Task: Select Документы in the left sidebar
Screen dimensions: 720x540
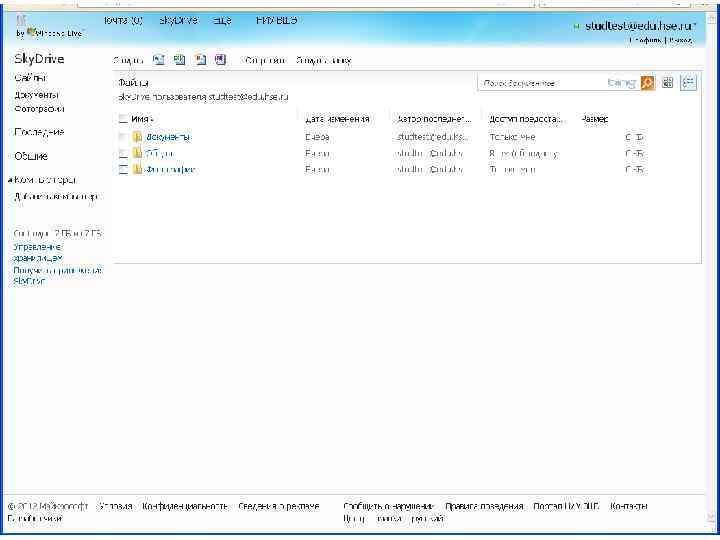Action: (x=36, y=95)
